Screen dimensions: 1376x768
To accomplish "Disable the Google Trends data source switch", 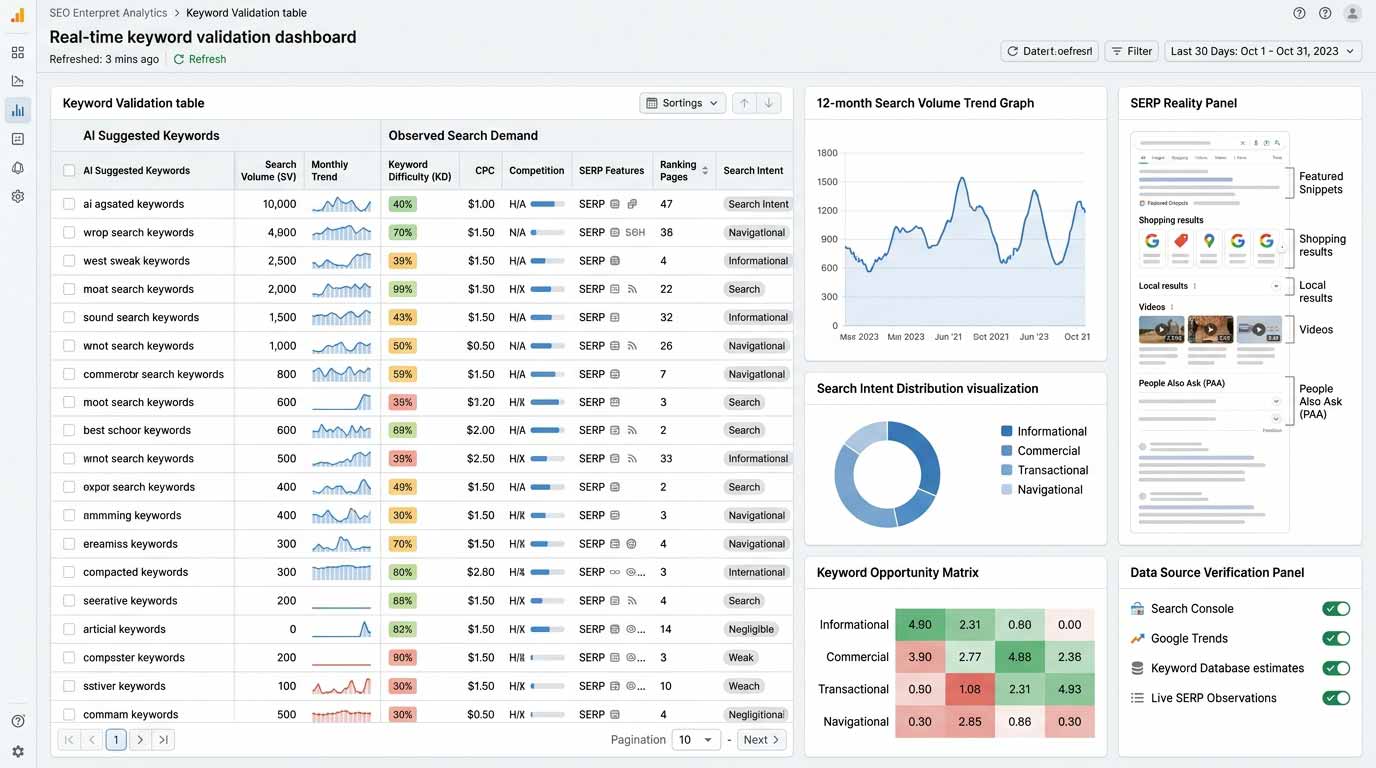I will (x=1336, y=639).
